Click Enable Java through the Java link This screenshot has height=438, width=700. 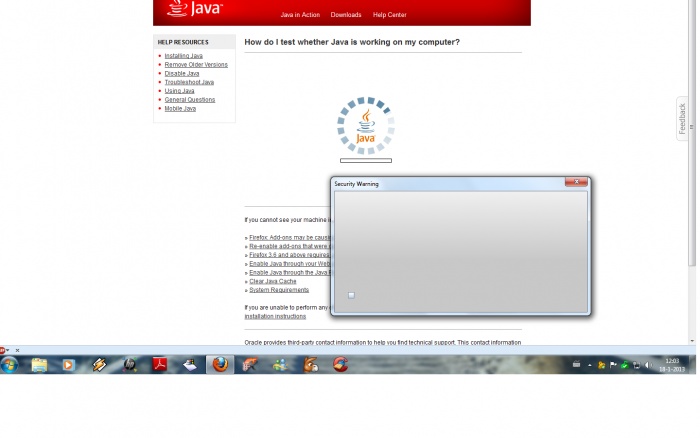(289, 272)
